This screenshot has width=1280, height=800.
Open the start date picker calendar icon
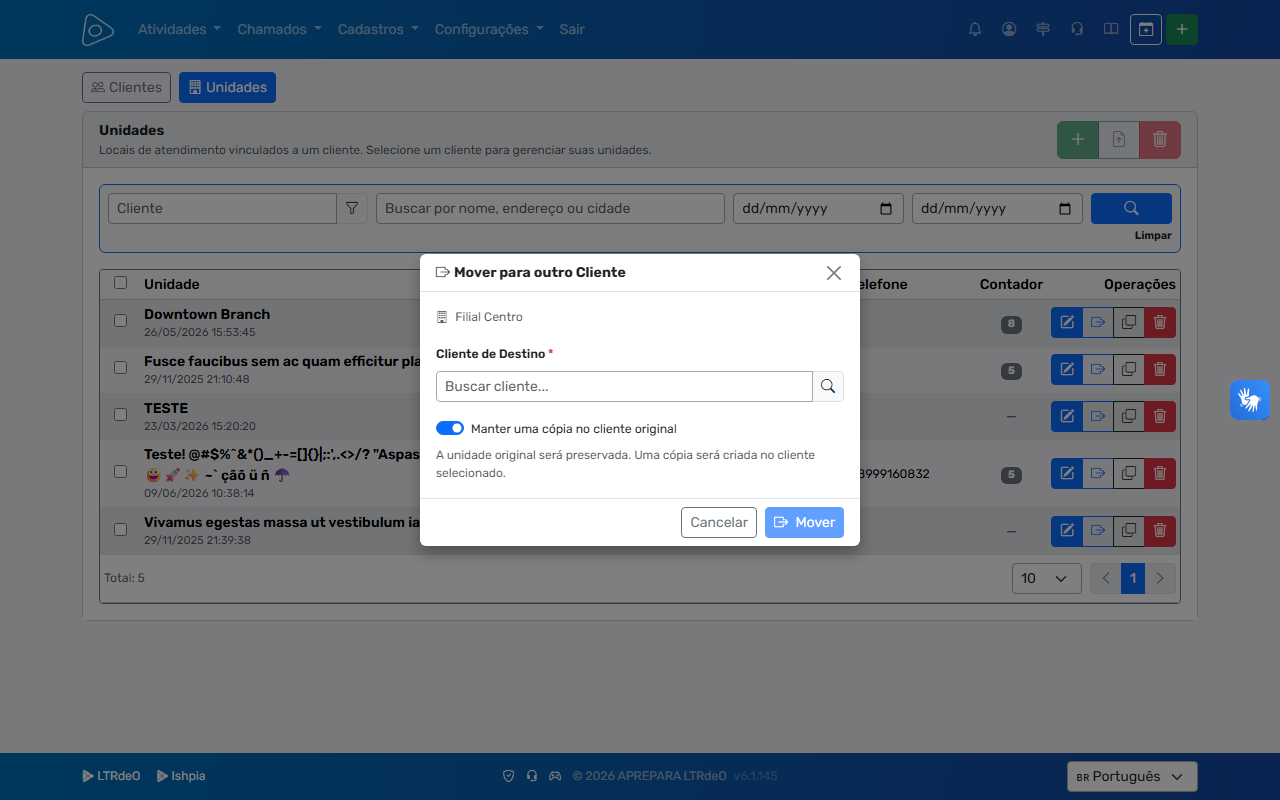pos(886,208)
